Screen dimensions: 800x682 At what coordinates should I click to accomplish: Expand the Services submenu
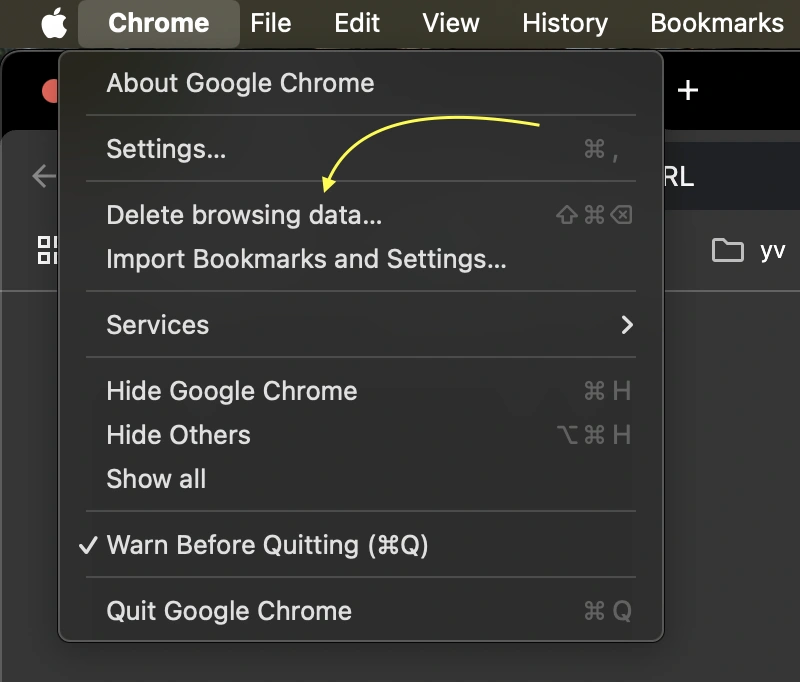(x=361, y=325)
